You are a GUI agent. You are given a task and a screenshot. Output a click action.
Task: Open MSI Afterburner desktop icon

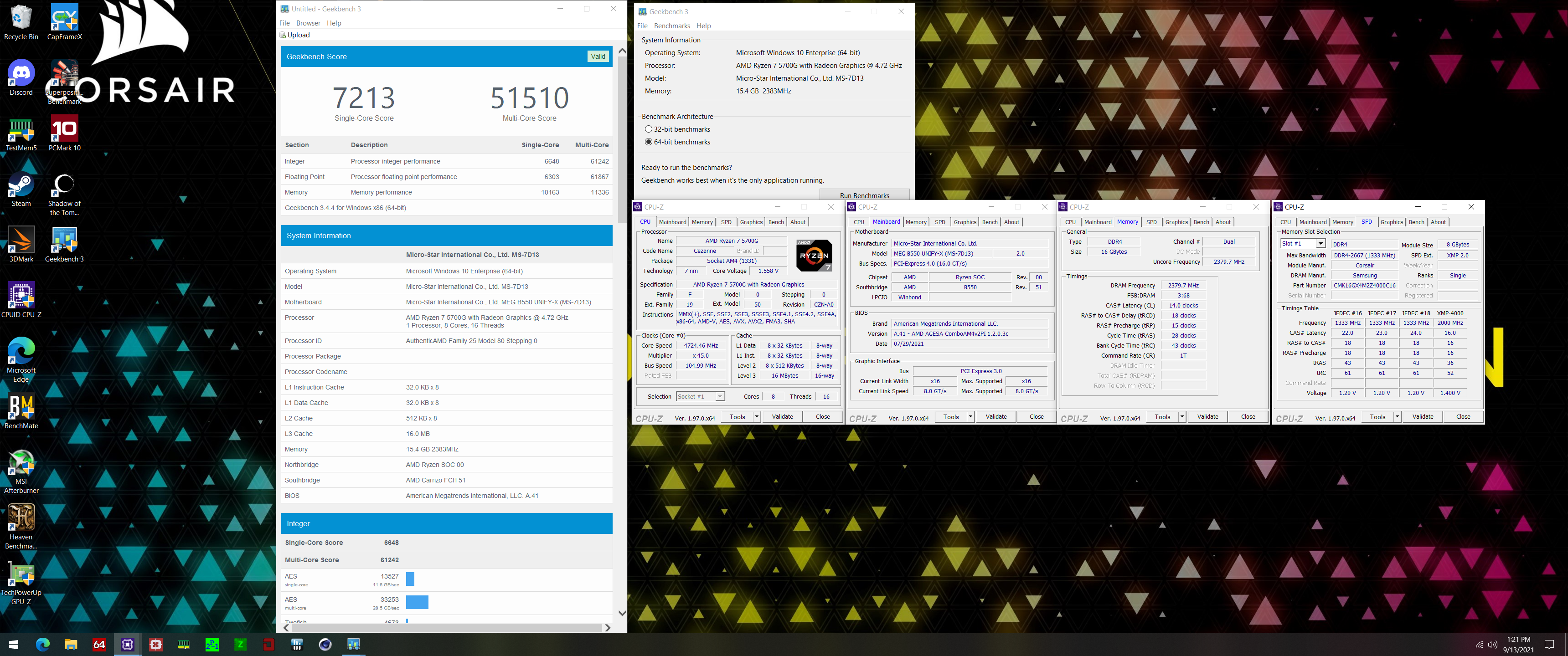21,471
